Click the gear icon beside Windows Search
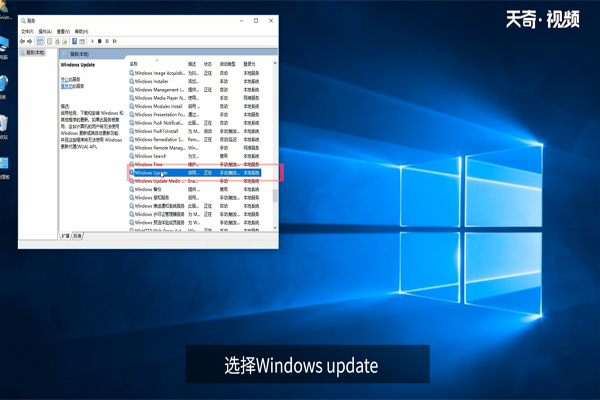Viewport: 600px width, 400px height. (x=132, y=156)
